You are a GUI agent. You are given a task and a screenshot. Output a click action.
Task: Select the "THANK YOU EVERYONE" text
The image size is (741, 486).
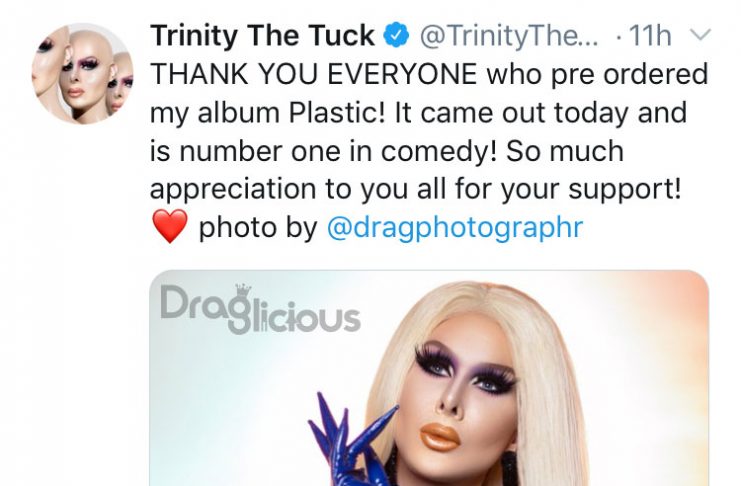pos(314,74)
